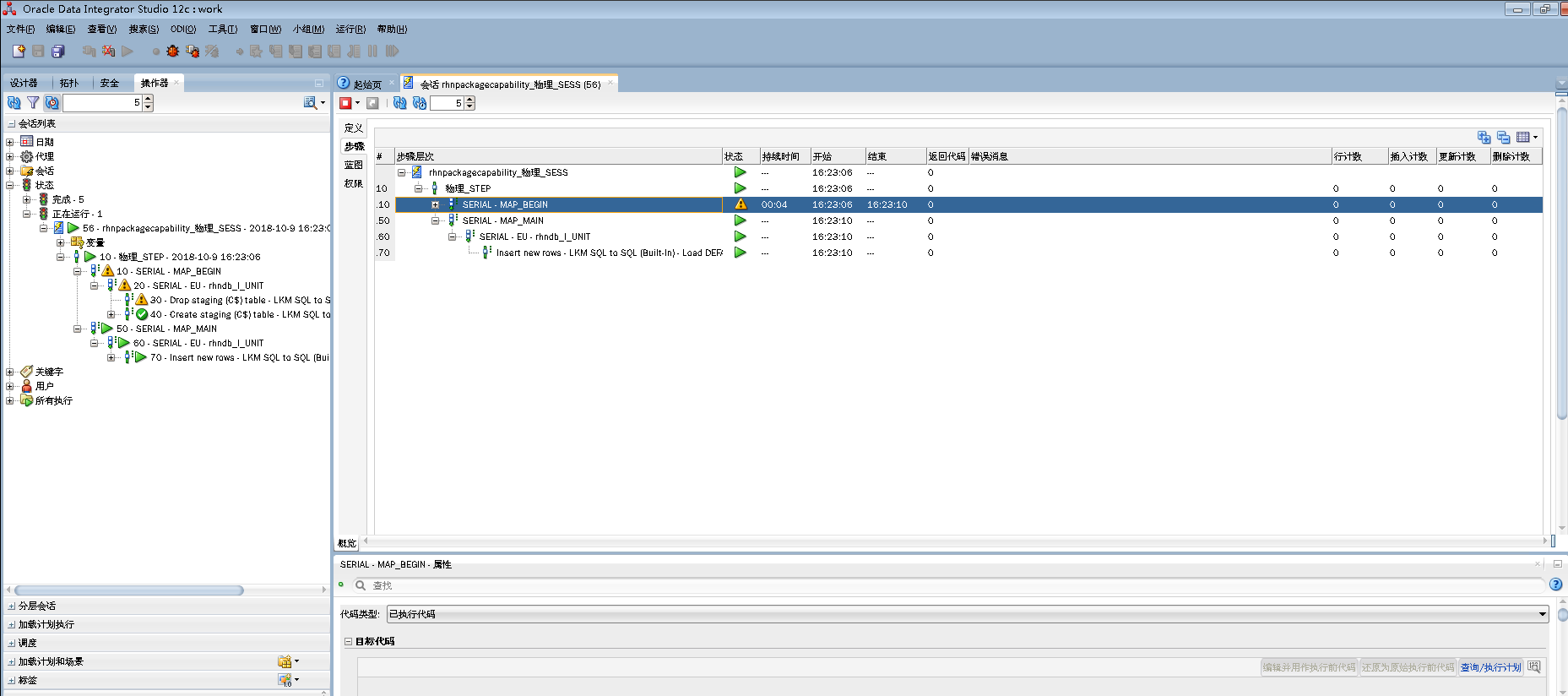Open the Select Columns table icon

pyautogui.click(x=1523, y=137)
